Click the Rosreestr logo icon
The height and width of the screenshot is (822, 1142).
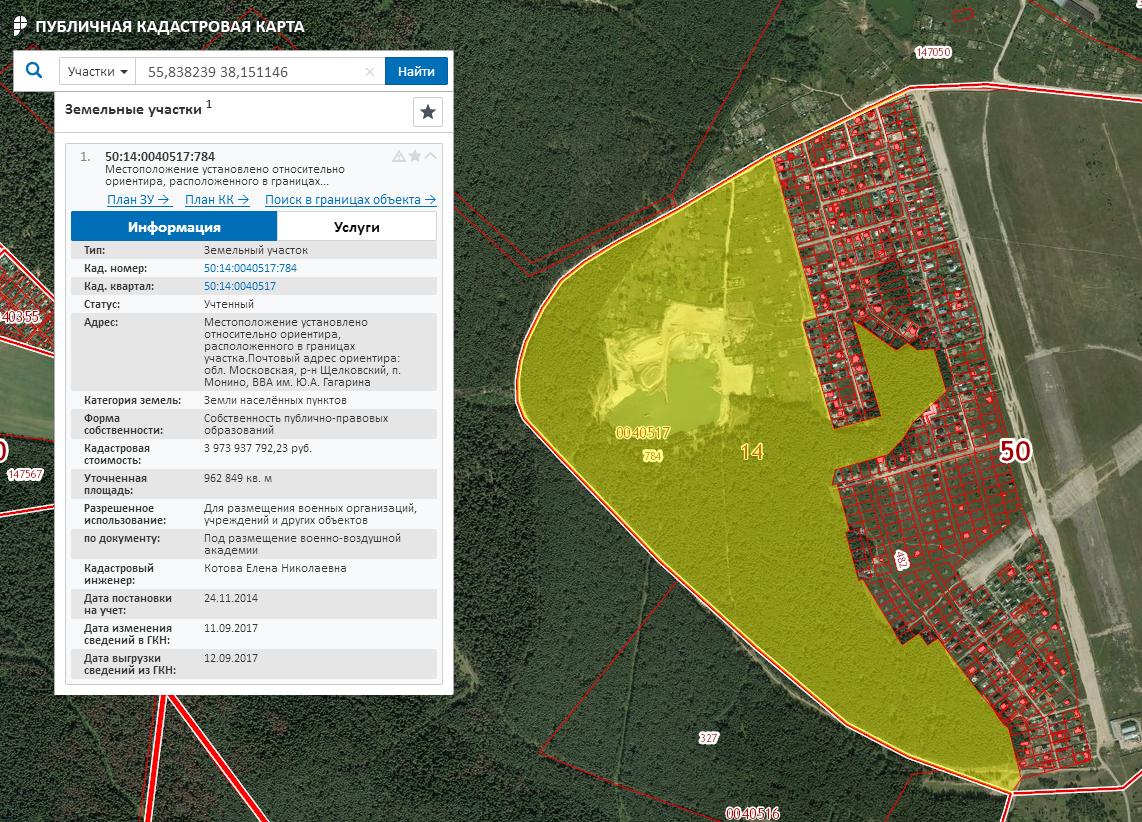pos(19,27)
